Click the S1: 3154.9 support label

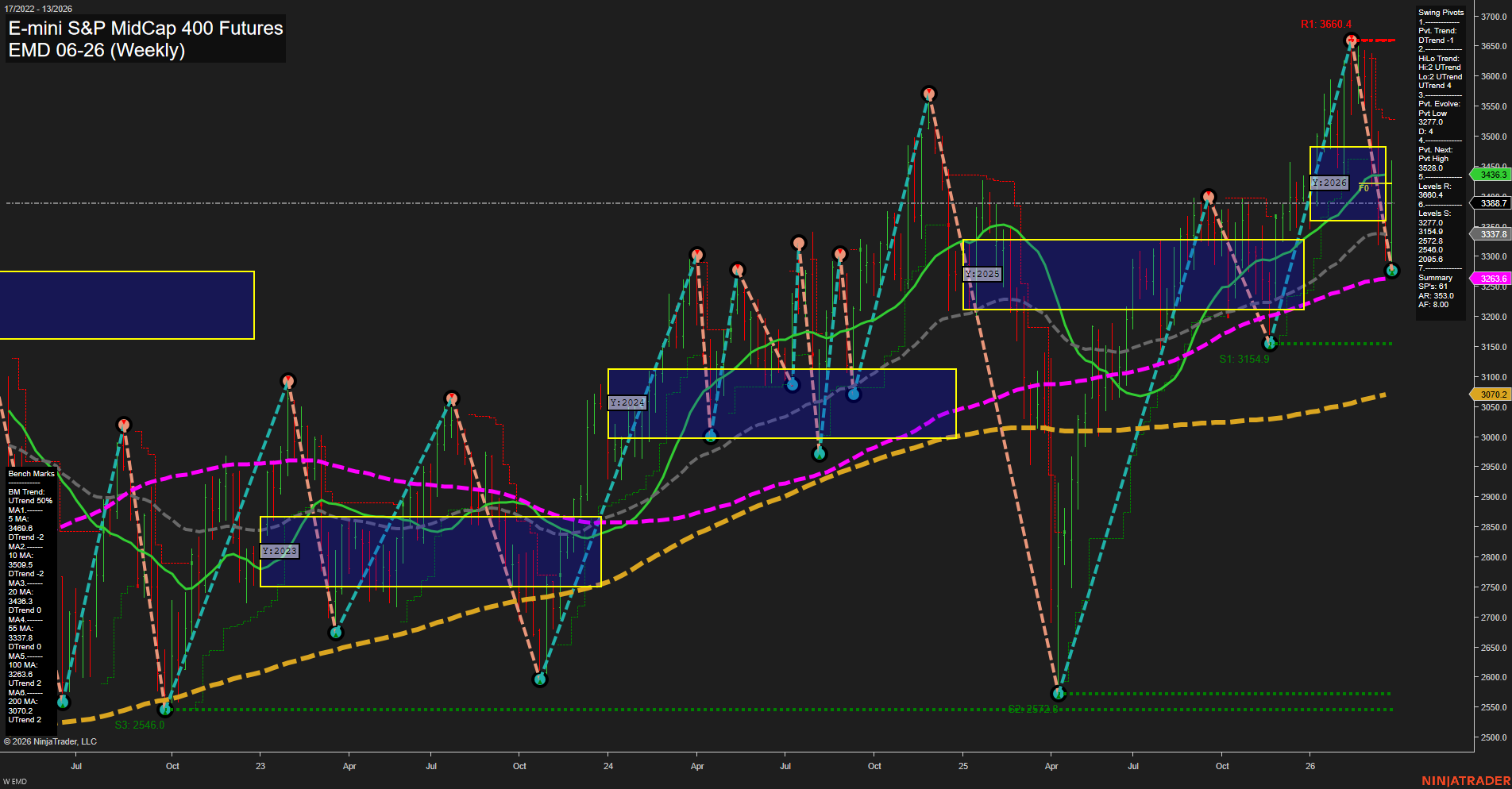1245,358
